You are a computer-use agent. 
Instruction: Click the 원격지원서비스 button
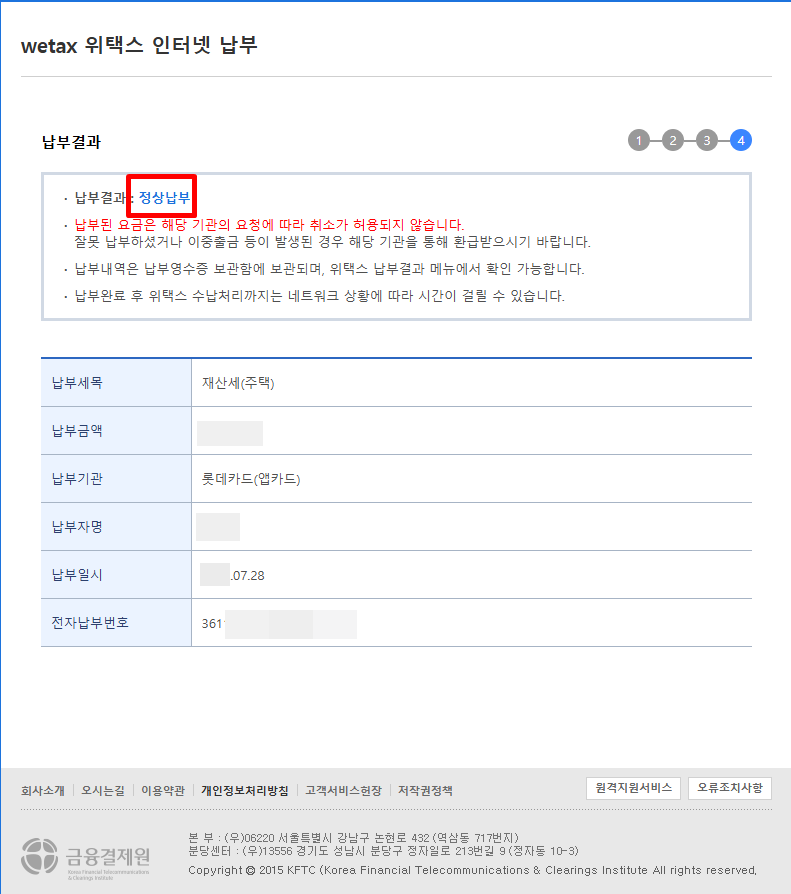[x=634, y=788]
